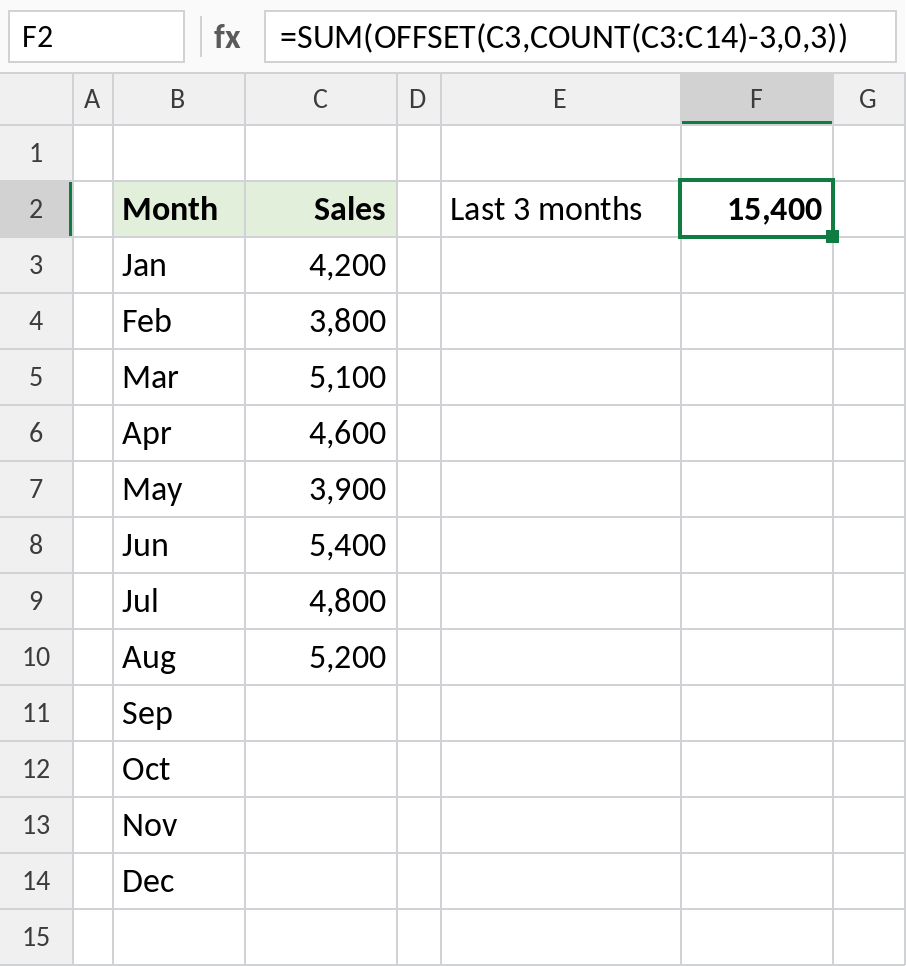
Task: Click the empty Sales cell for Dec
Action: [x=321, y=882]
